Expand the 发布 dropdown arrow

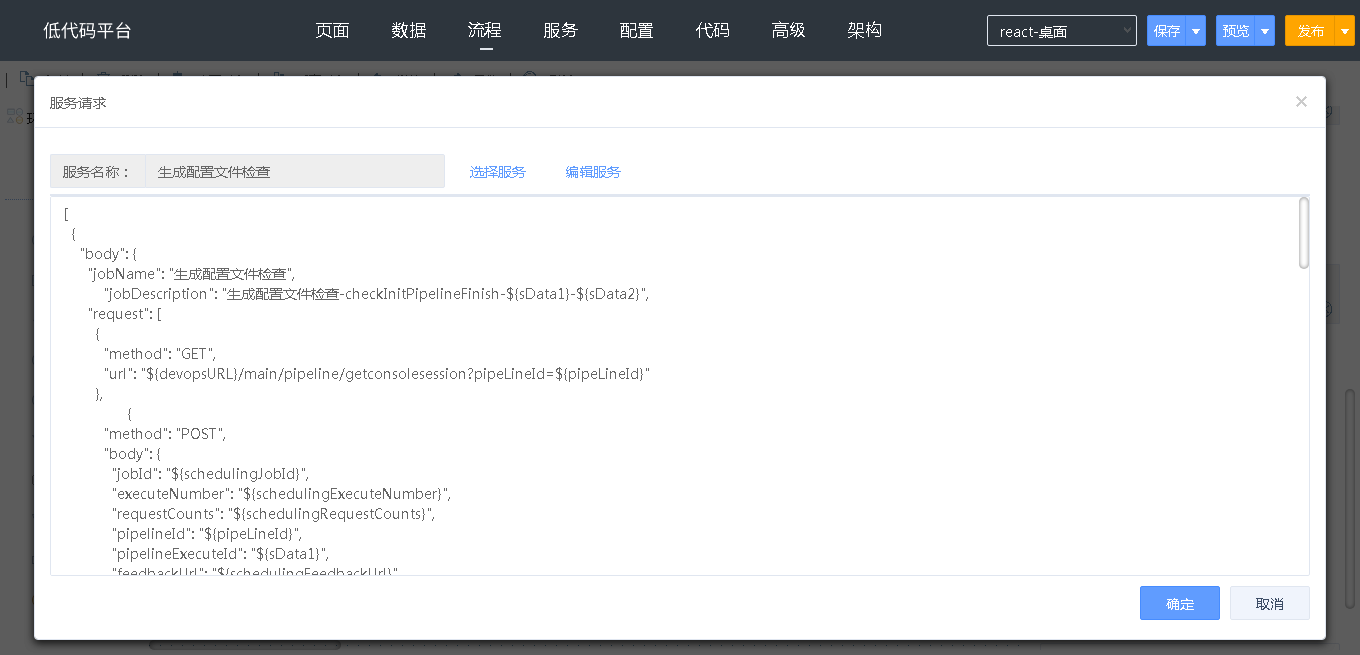click(x=1345, y=31)
